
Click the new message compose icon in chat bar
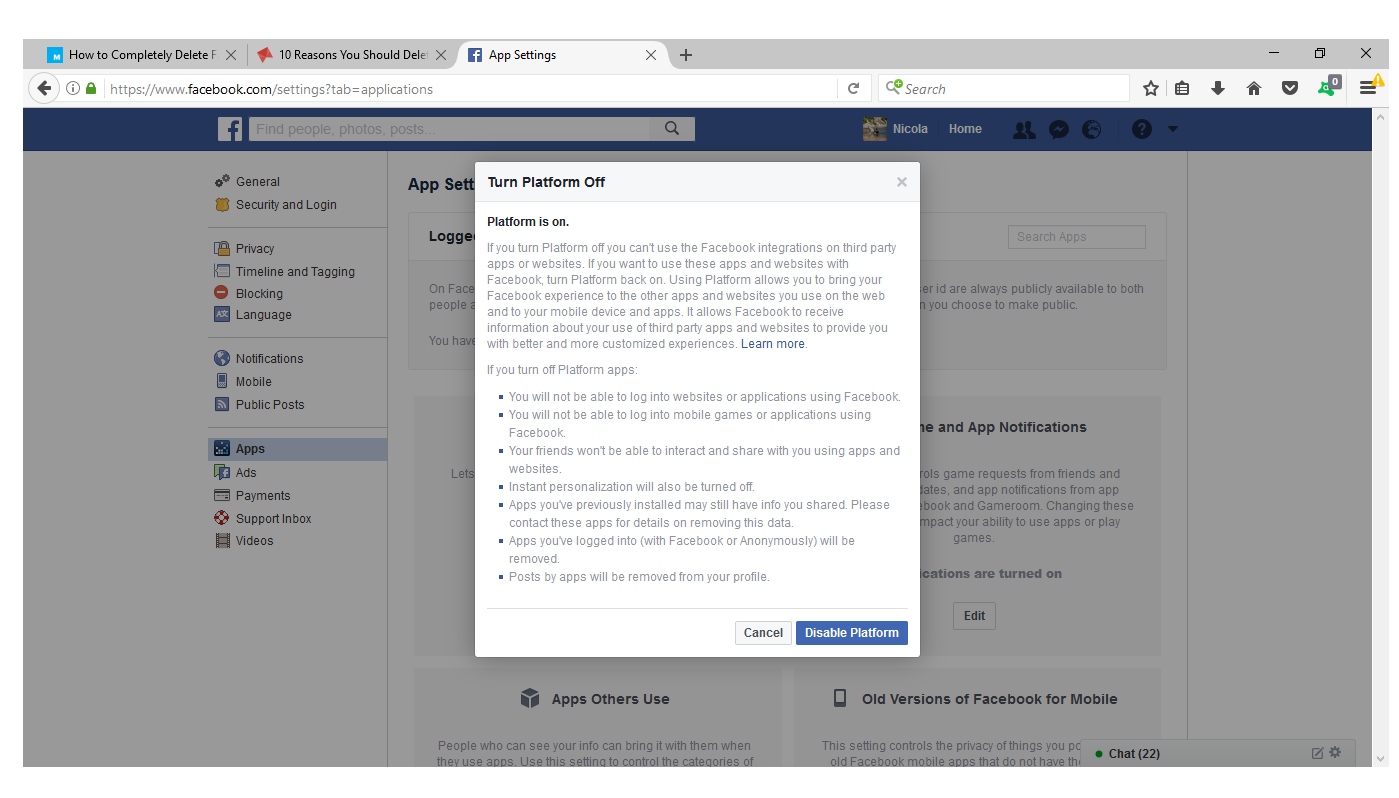coord(1317,753)
